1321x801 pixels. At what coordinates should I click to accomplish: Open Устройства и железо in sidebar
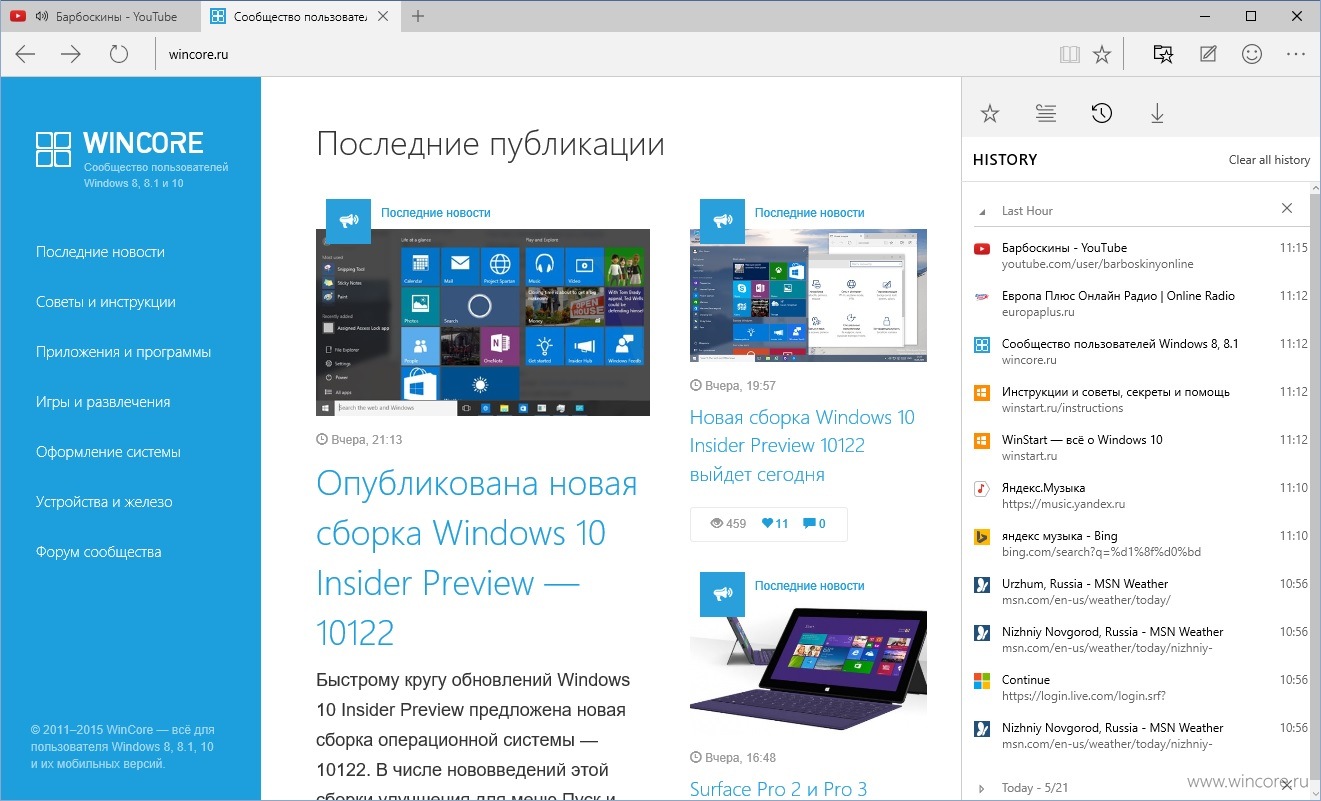(104, 502)
